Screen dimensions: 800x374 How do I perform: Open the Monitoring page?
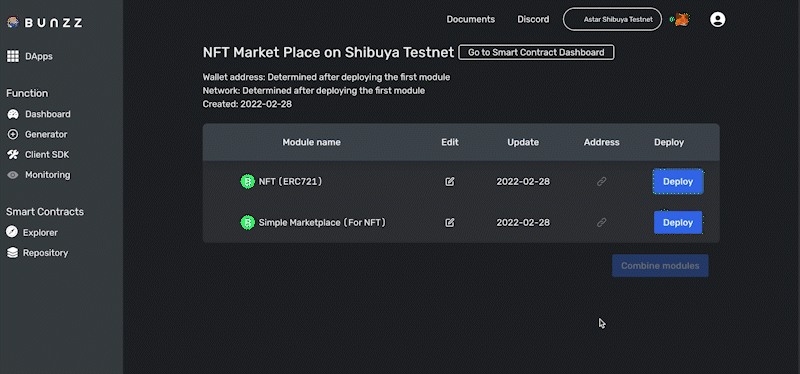(x=38, y=175)
